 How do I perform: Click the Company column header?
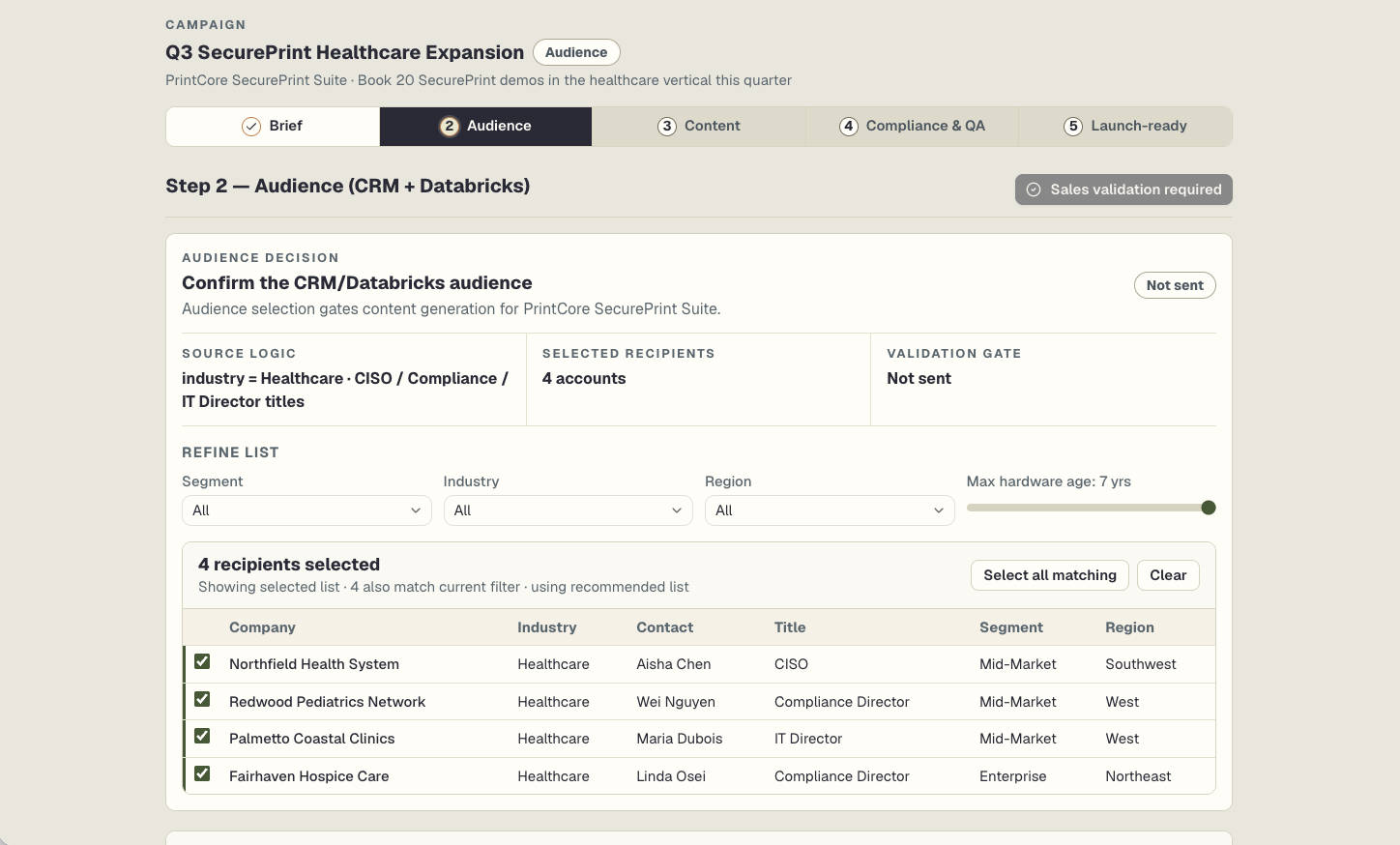(x=262, y=627)
